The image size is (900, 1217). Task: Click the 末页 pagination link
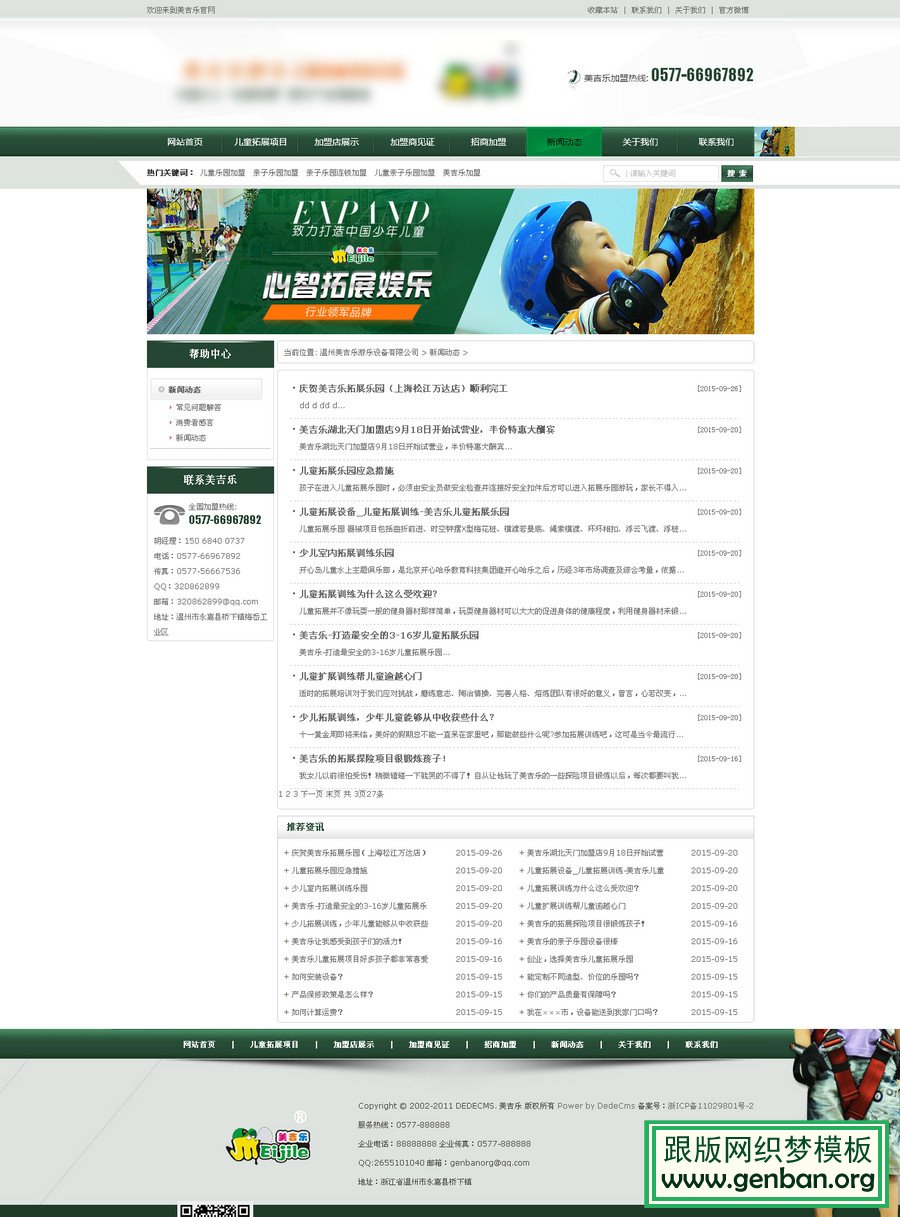(x=333, y=794)
